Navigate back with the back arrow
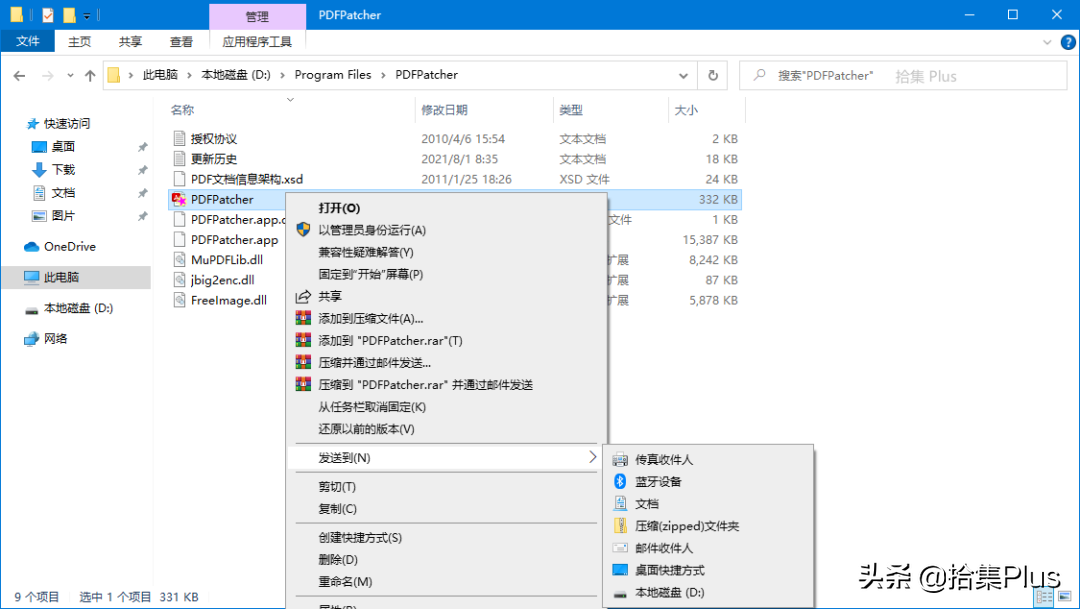Image resolution: width=1080 pixels, height=609 pixels. coord(19,76)
